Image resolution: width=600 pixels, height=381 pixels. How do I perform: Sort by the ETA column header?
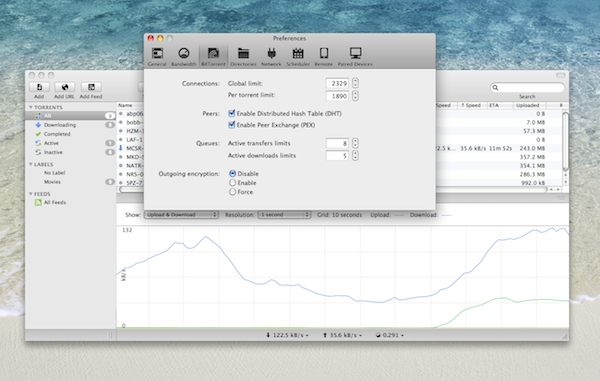tap(500, 105)
